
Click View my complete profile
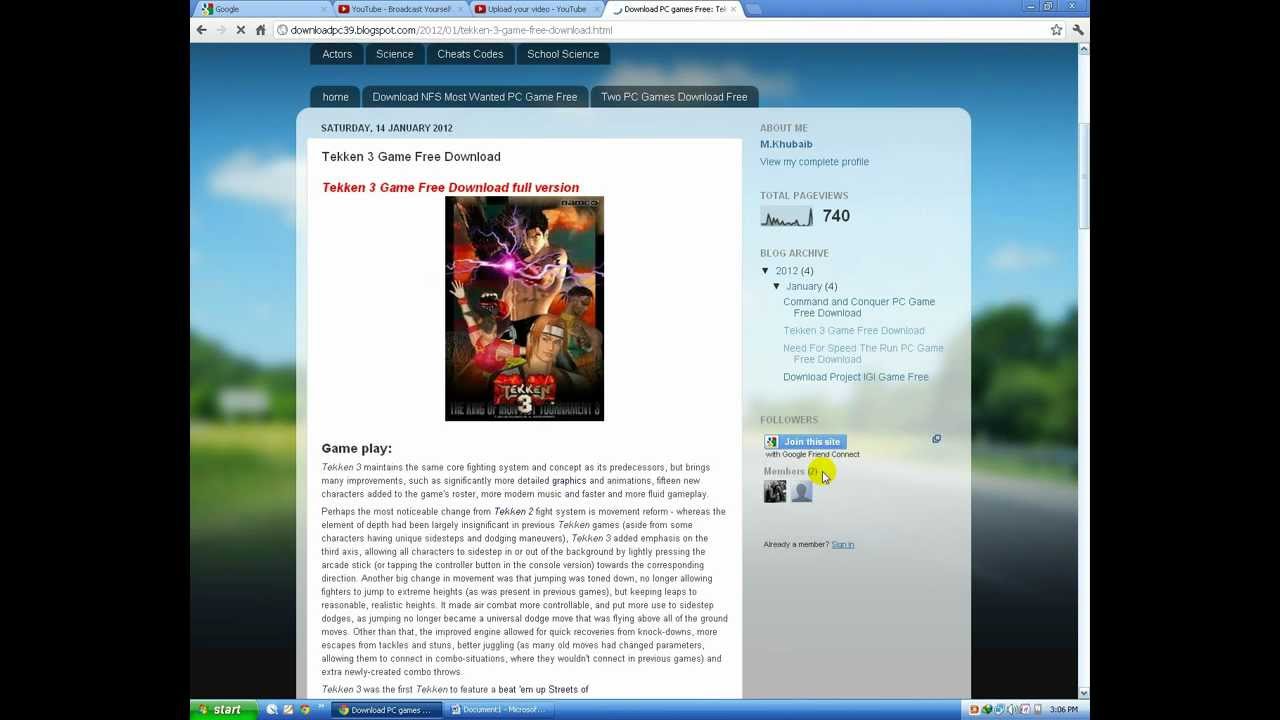click(x=814, y=162)
